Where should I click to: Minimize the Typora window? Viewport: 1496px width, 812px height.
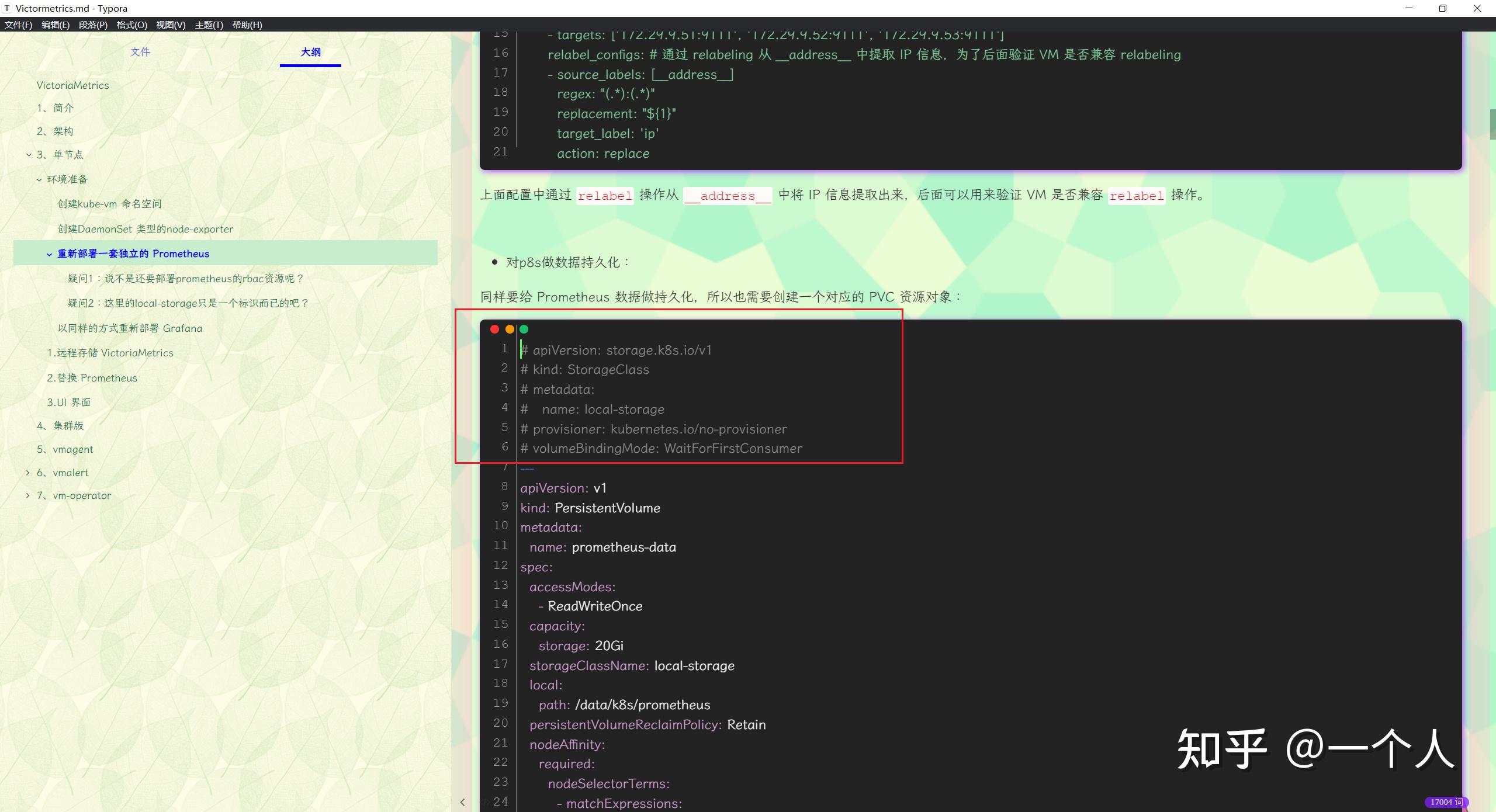(x=1409, y=8)
